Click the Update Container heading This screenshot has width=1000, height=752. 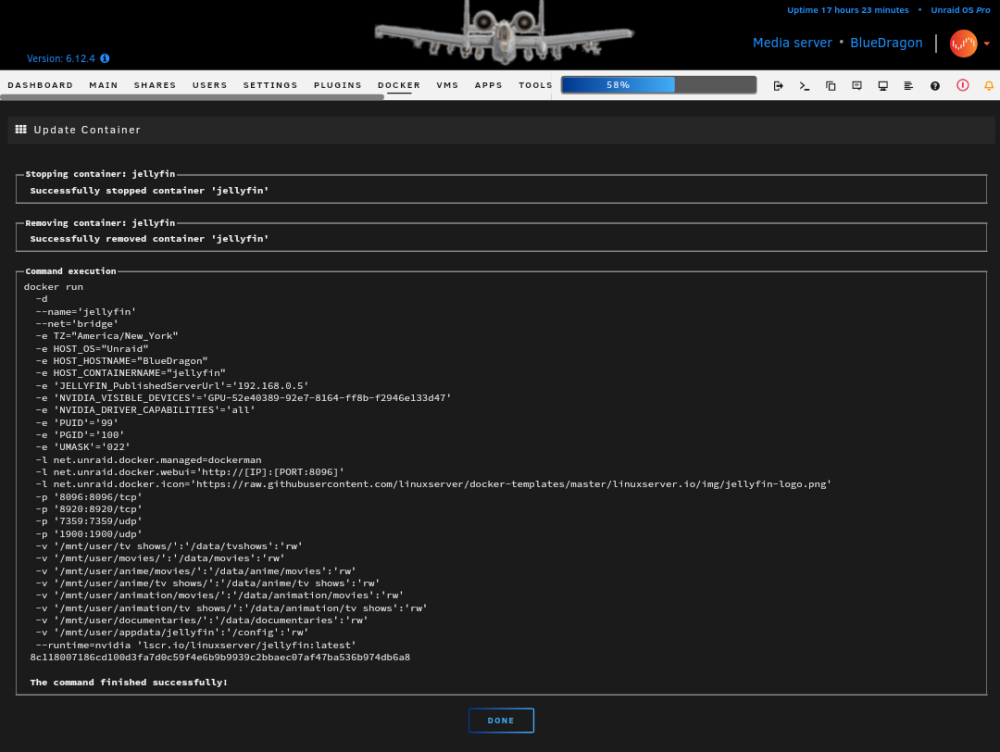tap(87, 129)
